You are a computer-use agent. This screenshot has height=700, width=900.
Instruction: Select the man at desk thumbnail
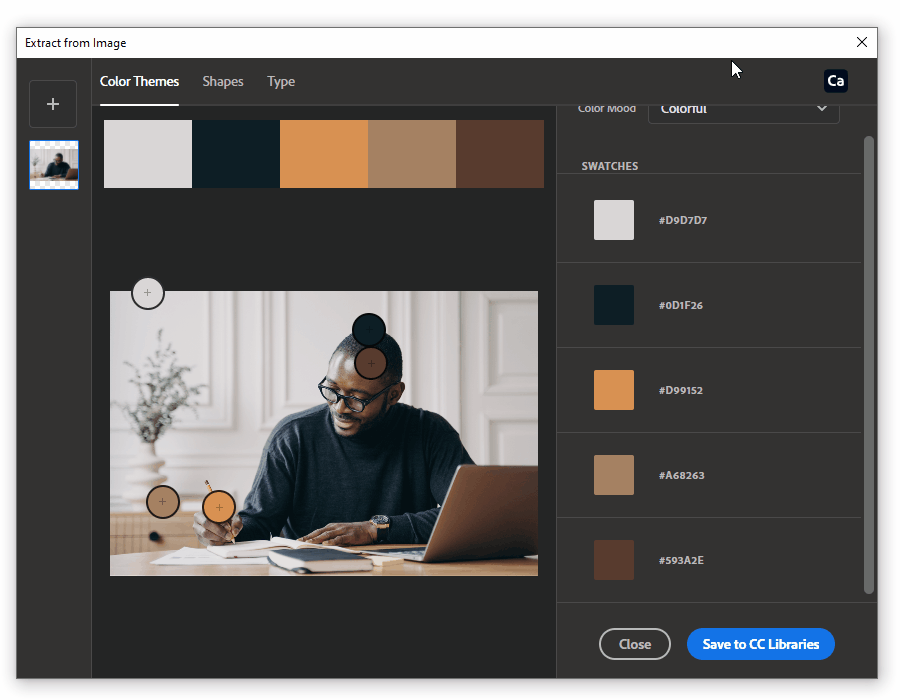point(54,165)
